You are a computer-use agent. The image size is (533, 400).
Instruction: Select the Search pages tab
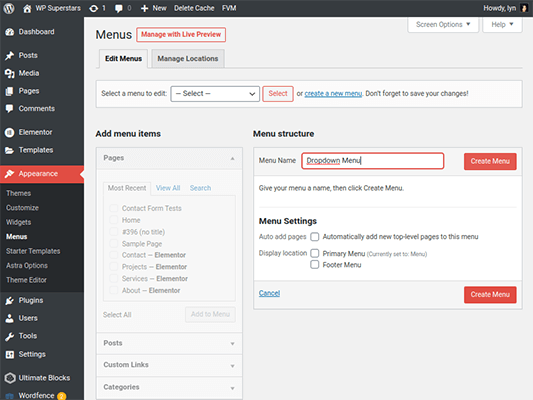coord(200,188)
